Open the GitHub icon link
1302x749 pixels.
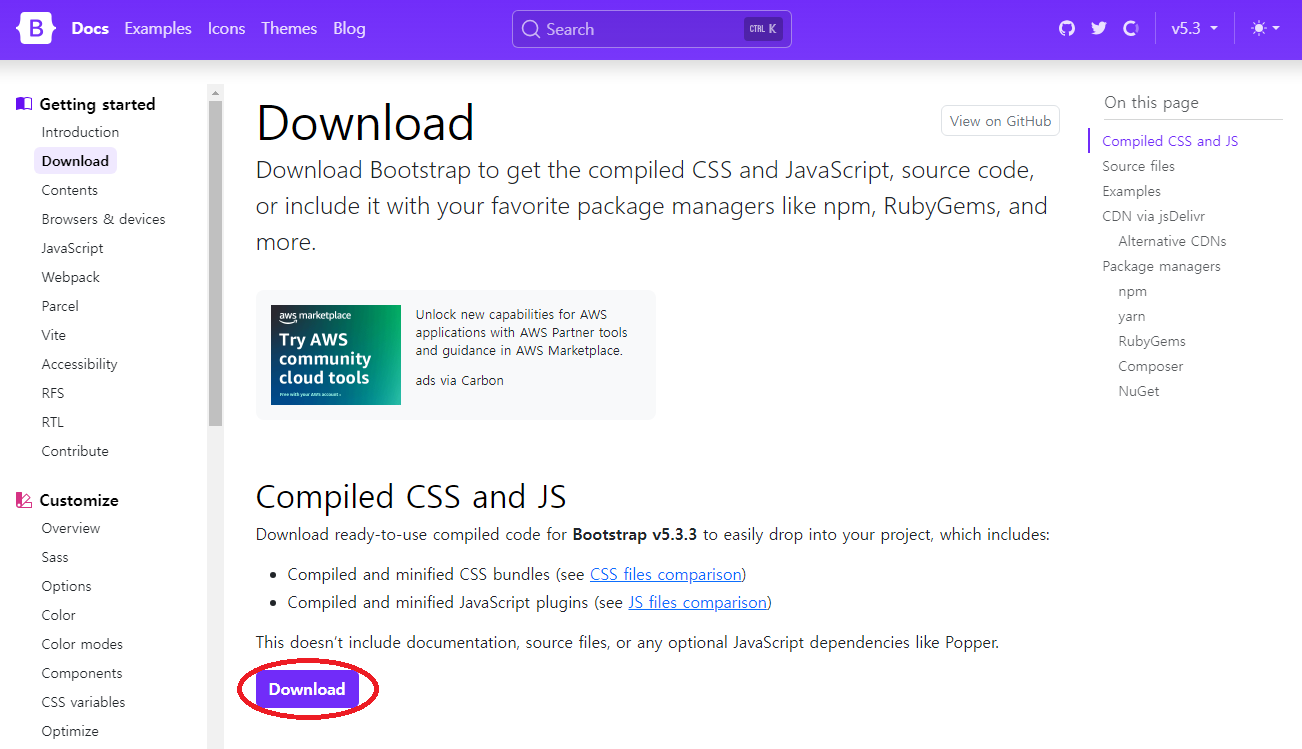coord(1067,29)
